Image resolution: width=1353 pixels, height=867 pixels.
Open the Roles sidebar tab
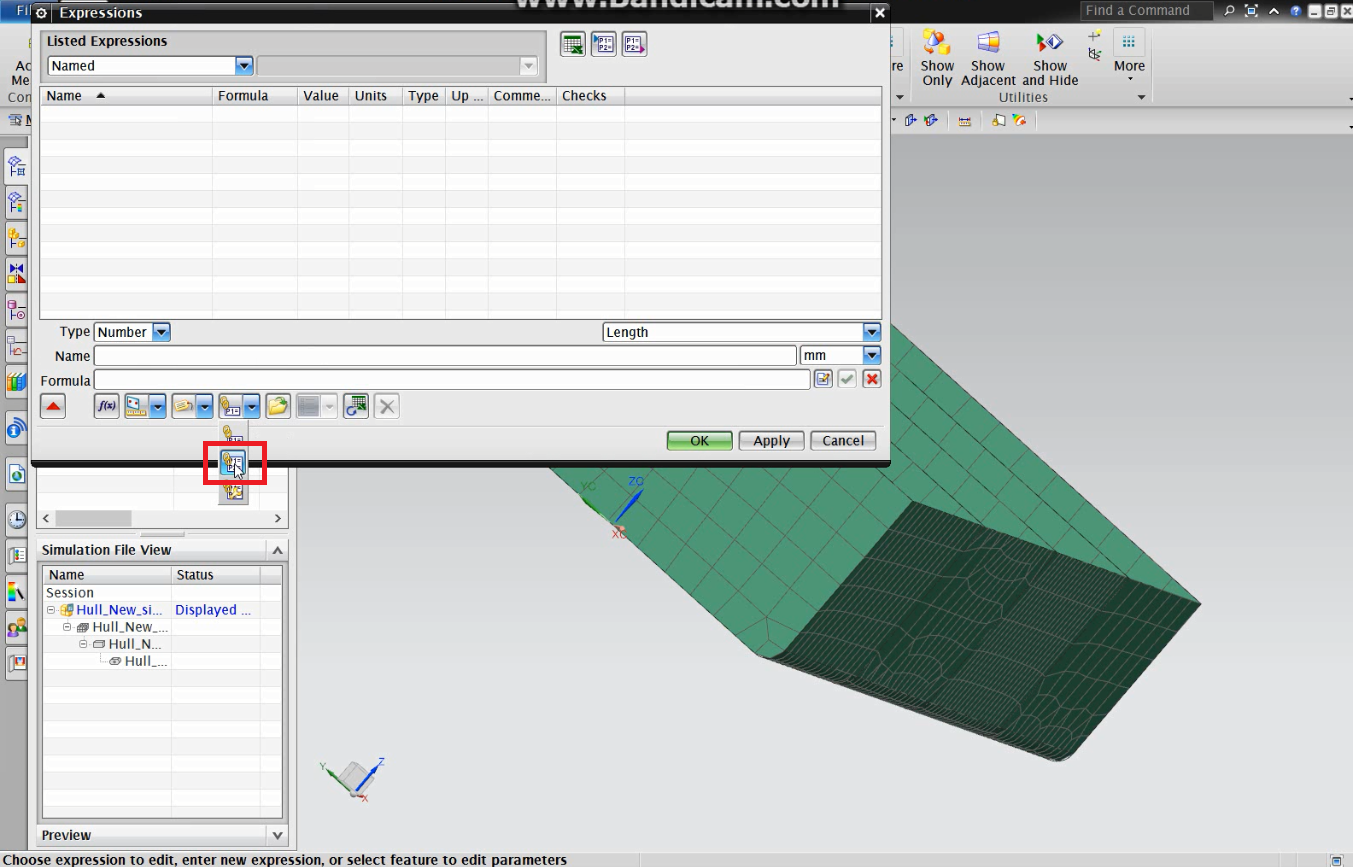[x=17, y=627]
